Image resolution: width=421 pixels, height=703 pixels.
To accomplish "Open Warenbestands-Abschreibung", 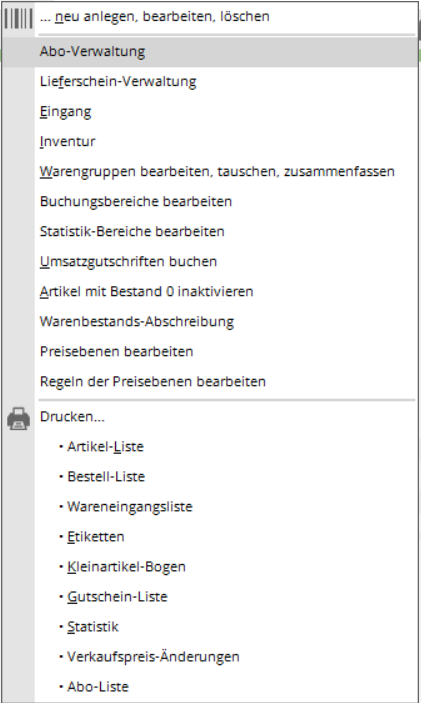I will [x=210, y=322].
